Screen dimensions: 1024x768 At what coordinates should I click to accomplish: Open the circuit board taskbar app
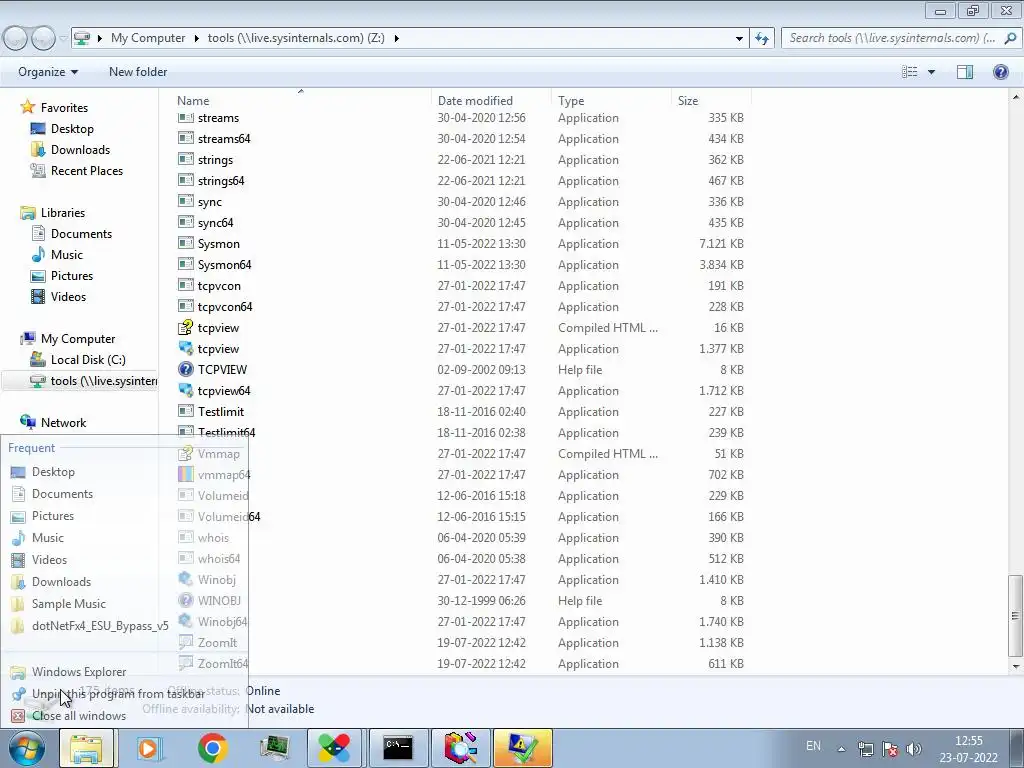point(274,748)
